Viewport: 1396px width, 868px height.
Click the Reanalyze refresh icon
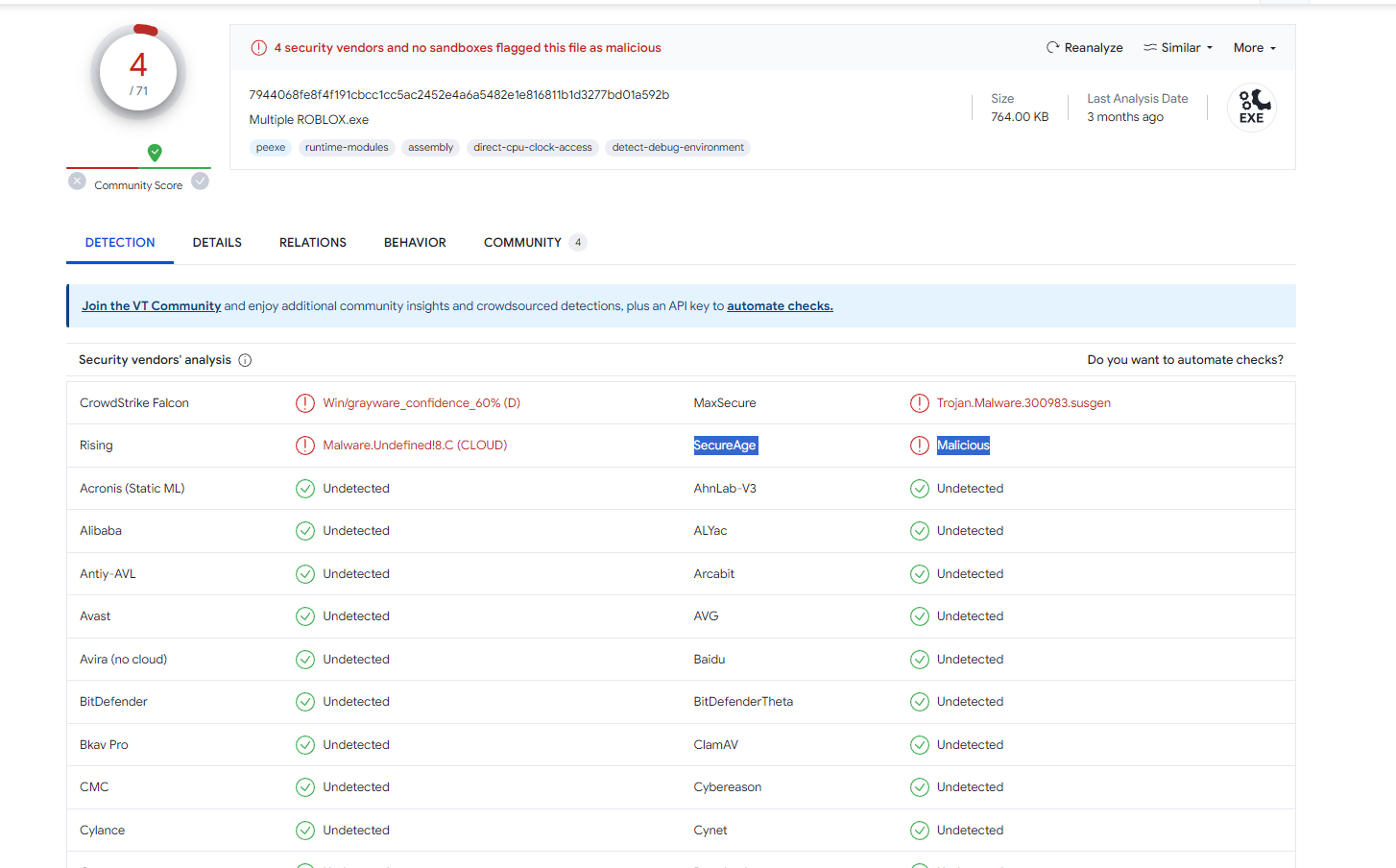1052,47
